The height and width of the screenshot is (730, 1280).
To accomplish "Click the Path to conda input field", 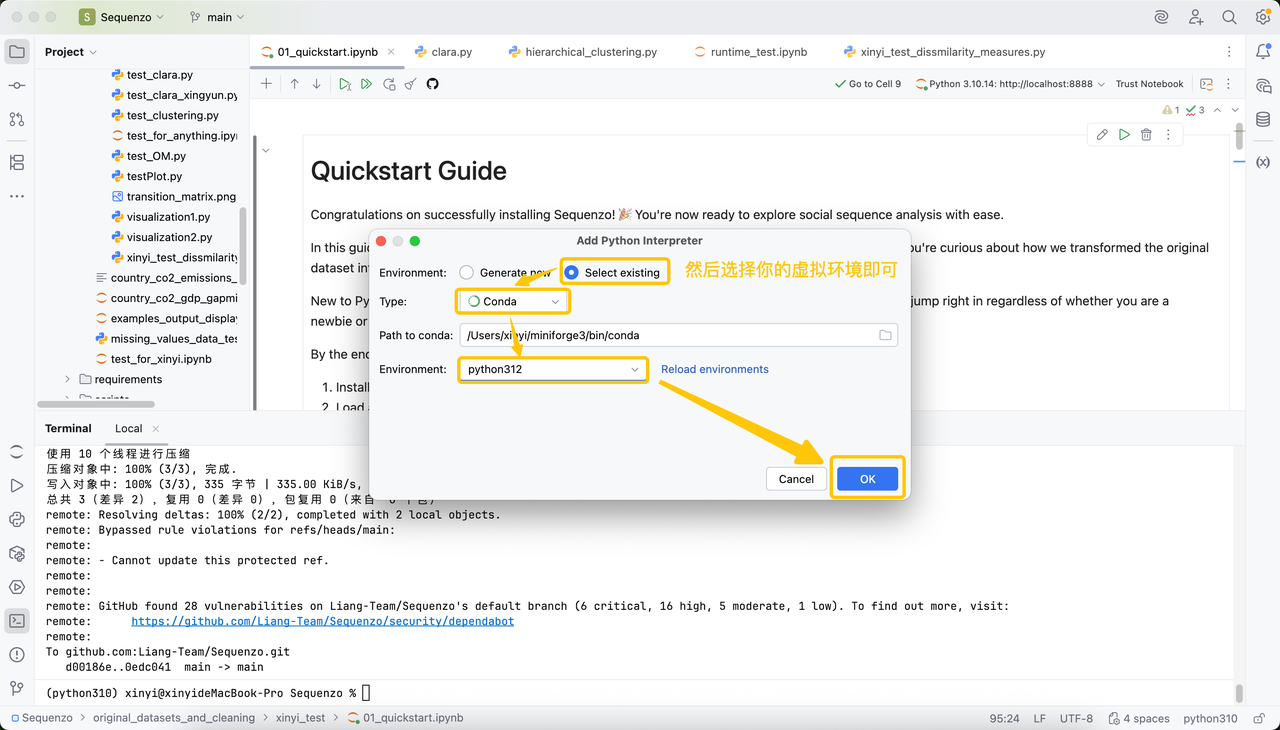I will click(665, 335).
